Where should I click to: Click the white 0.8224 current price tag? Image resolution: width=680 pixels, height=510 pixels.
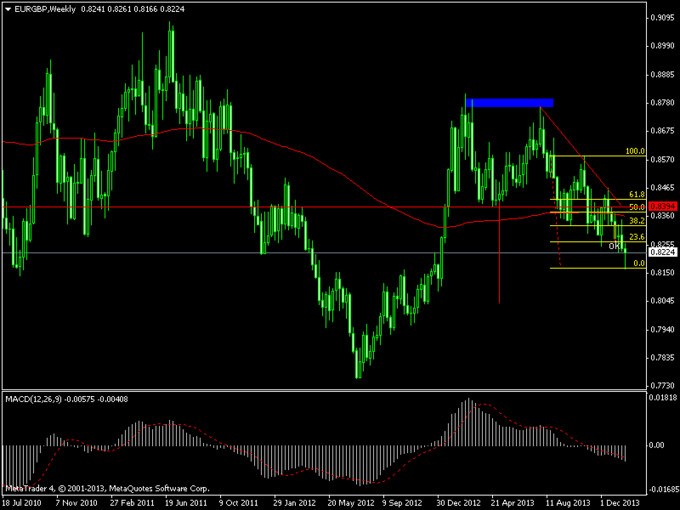coord(662,253)
